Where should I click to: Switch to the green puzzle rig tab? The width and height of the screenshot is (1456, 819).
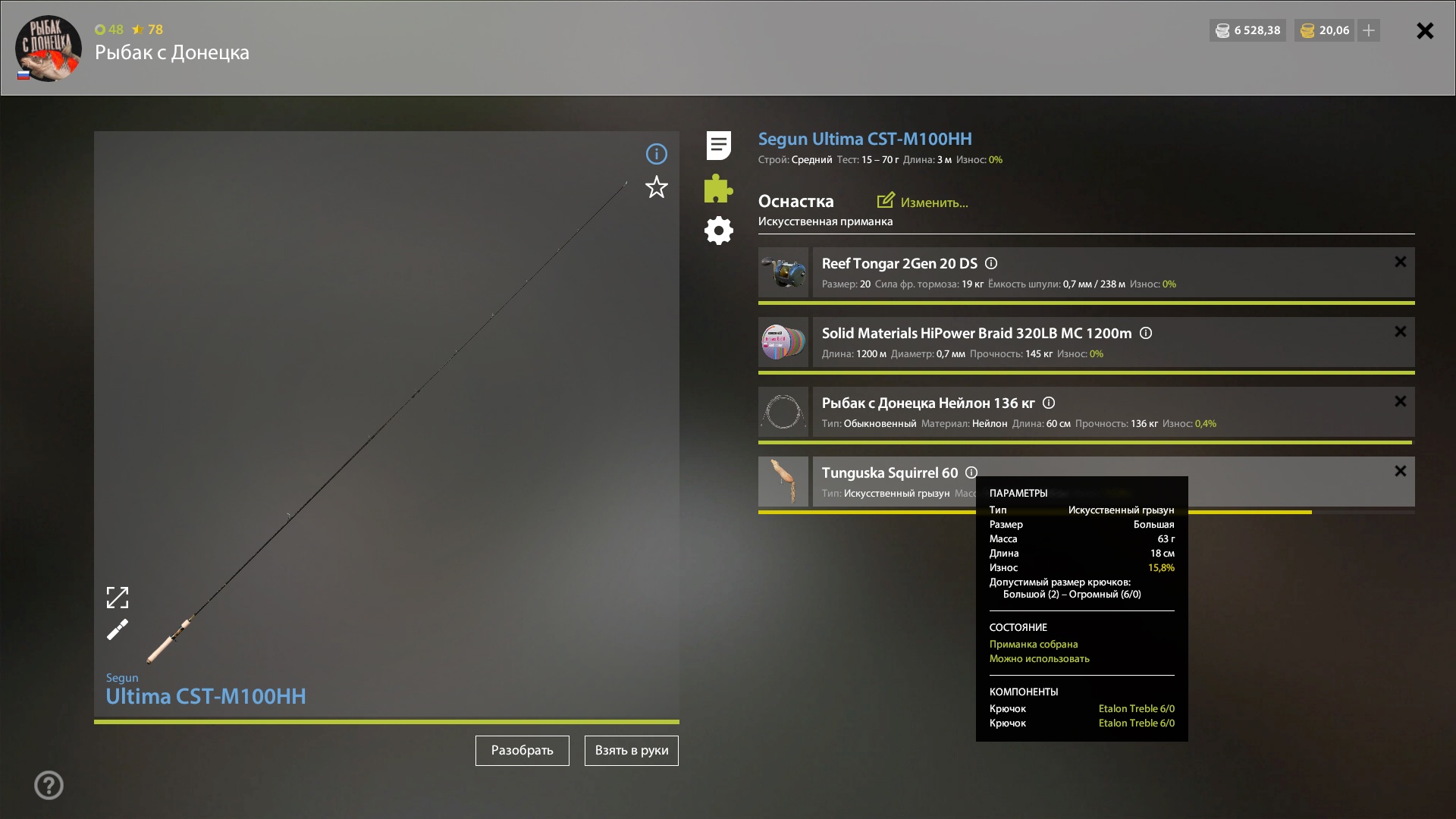coord(718,188)
